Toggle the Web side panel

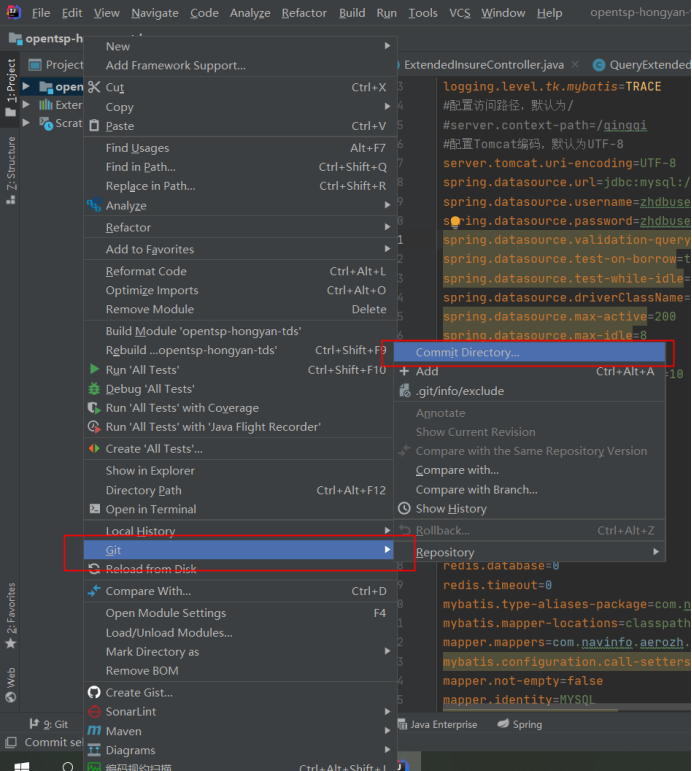[10, 684]
